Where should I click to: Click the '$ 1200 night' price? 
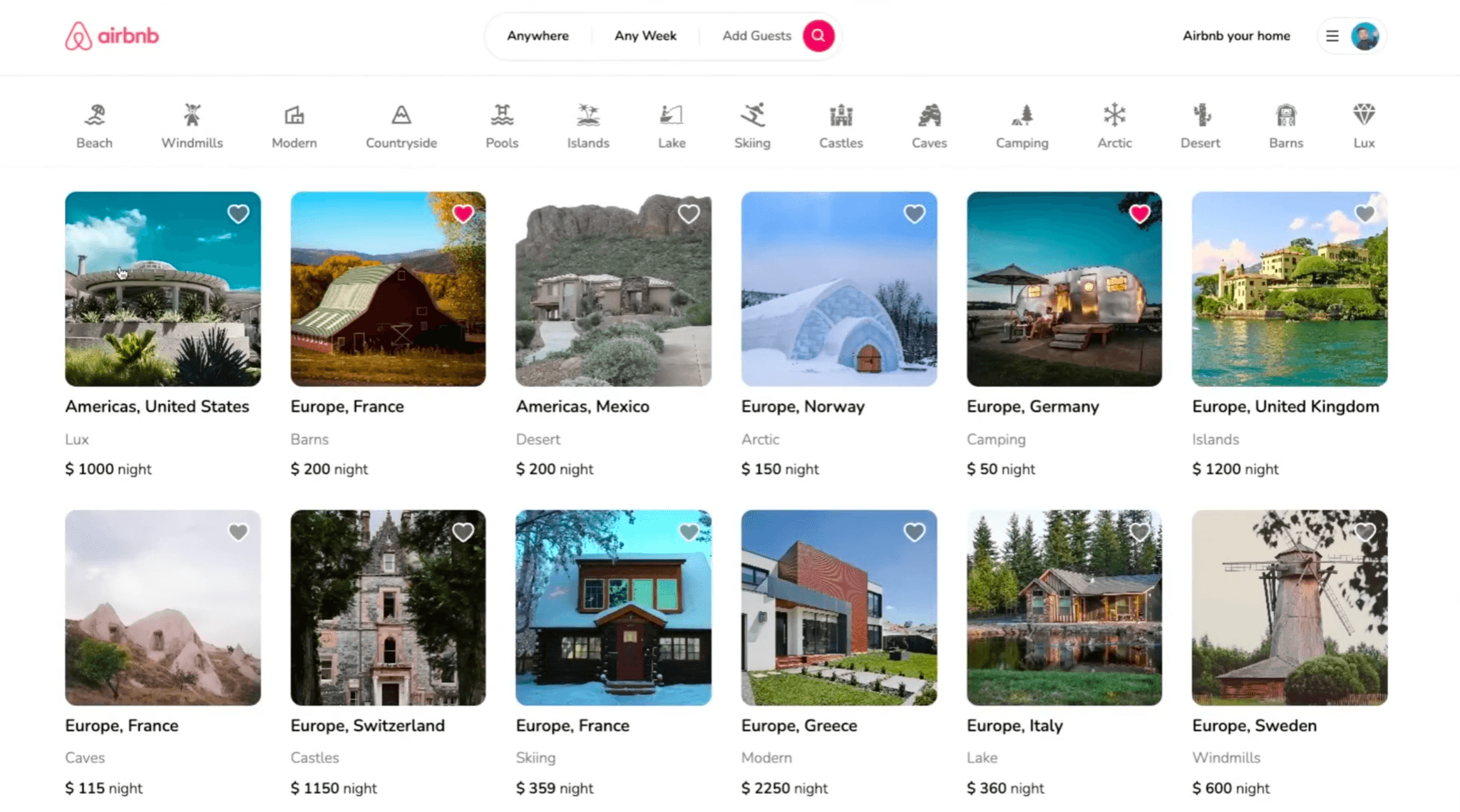click(1235, 469)
